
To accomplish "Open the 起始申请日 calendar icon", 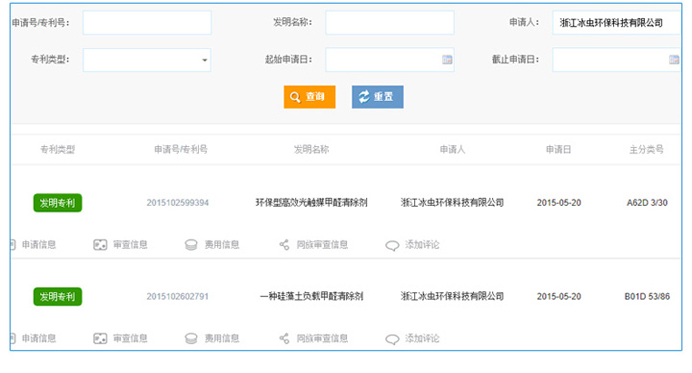I will (447, 60).
